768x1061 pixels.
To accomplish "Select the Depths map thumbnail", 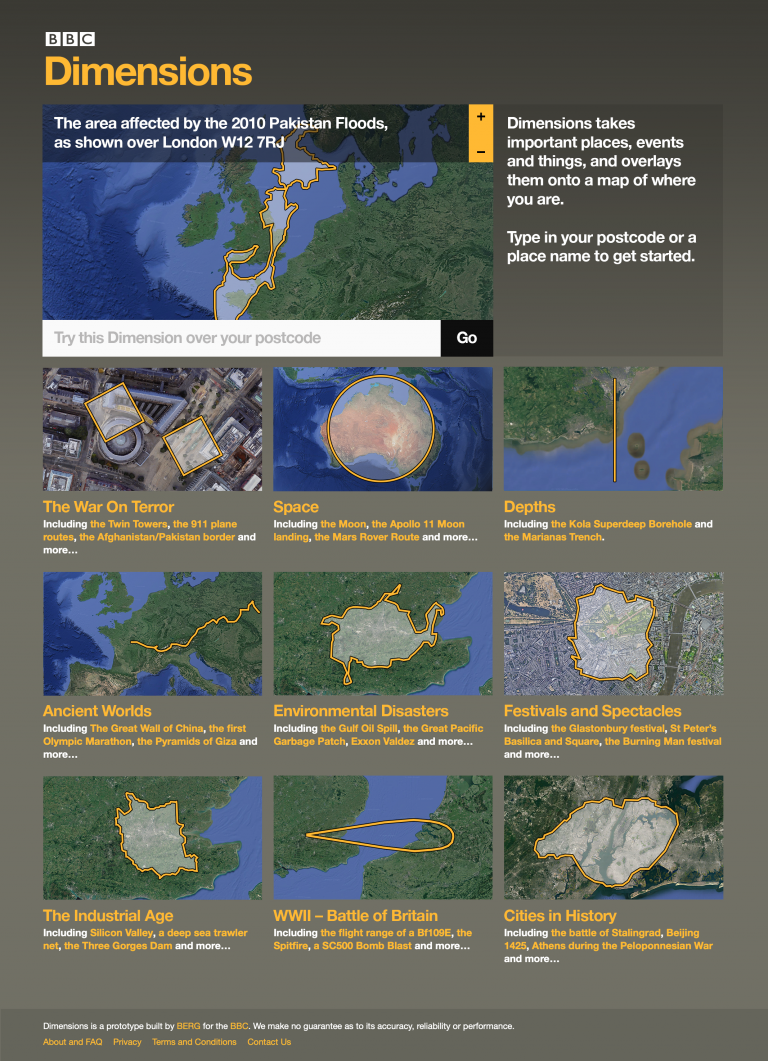I will click(613, 429).
